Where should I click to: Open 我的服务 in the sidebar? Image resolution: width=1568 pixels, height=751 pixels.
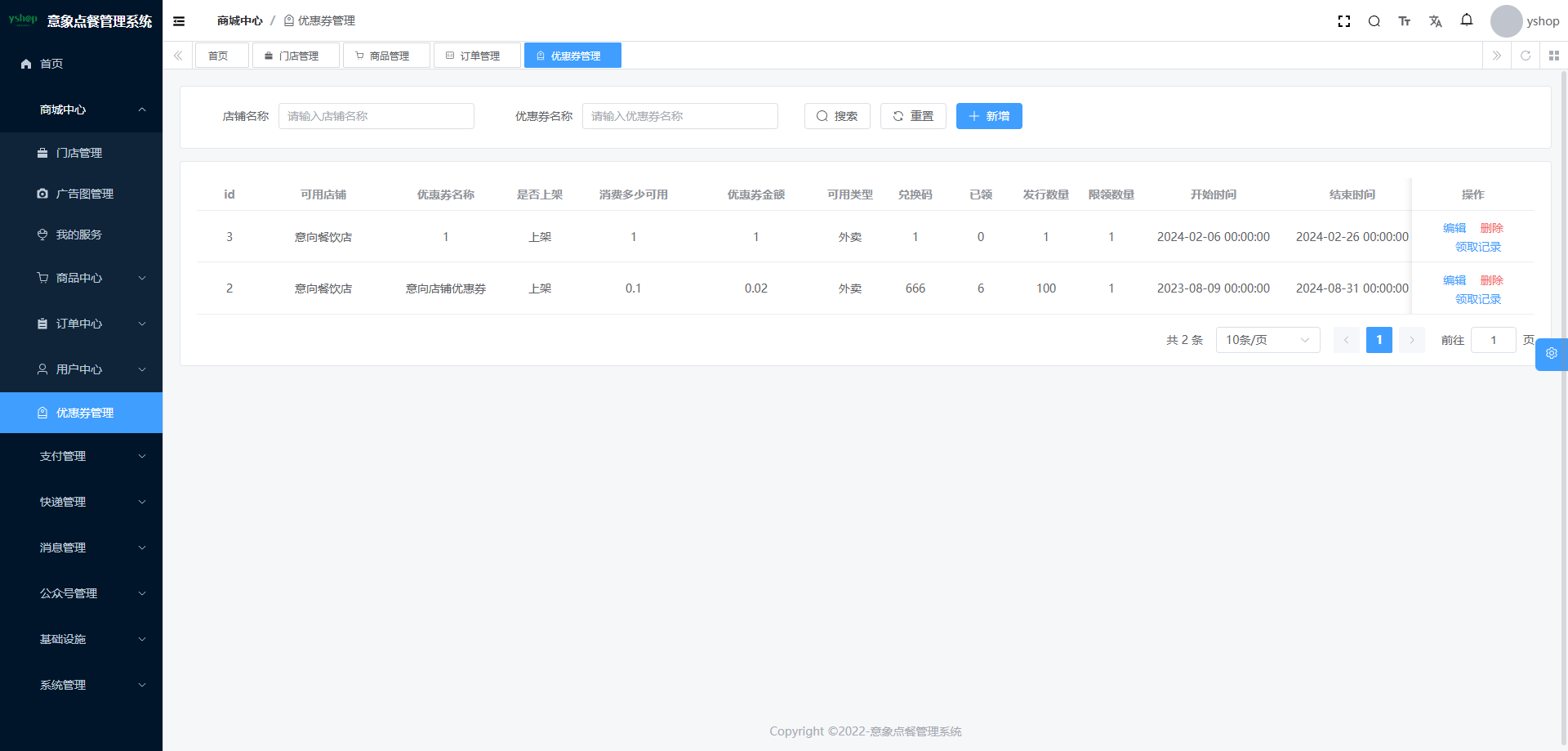(81, 235)
